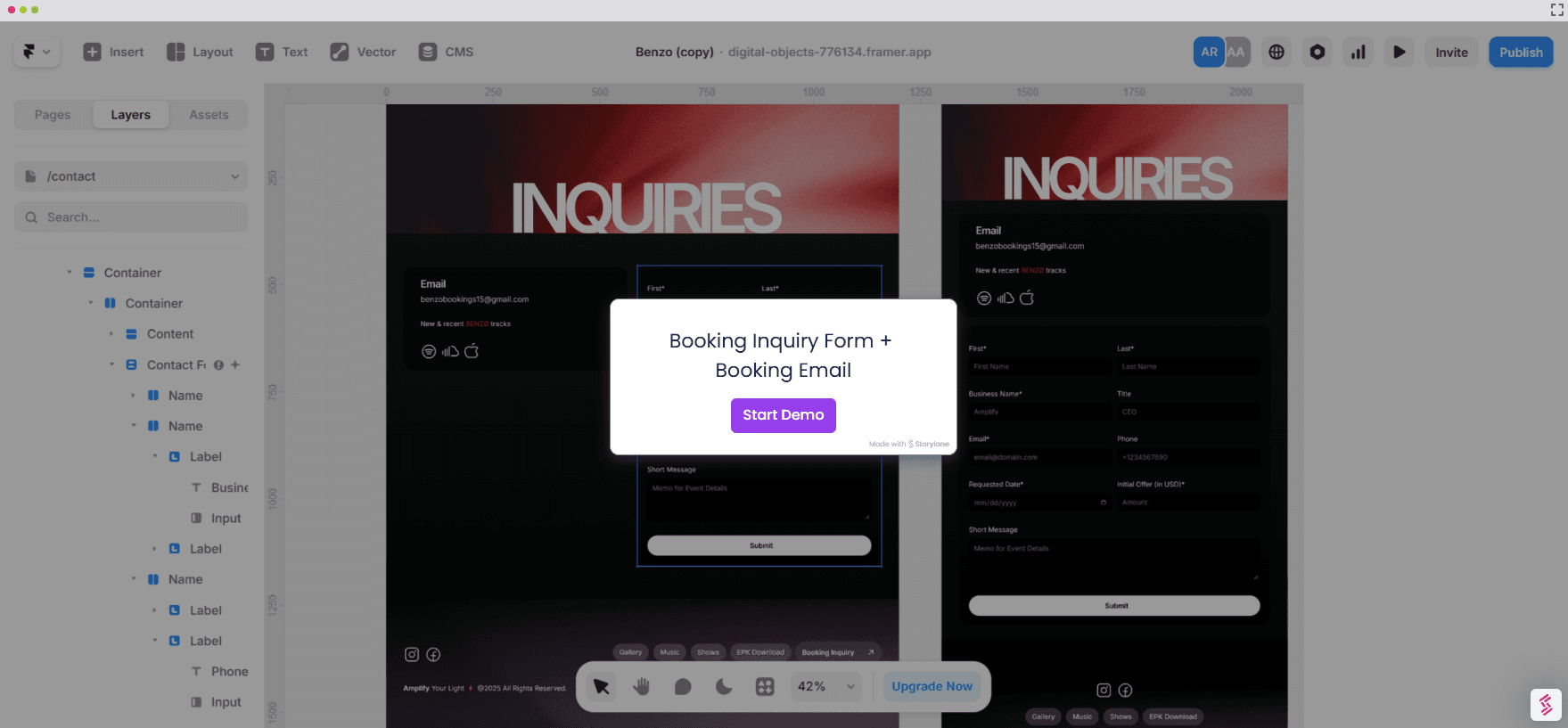
Task: Click Invite button
Action: [x=1451, y=52]
